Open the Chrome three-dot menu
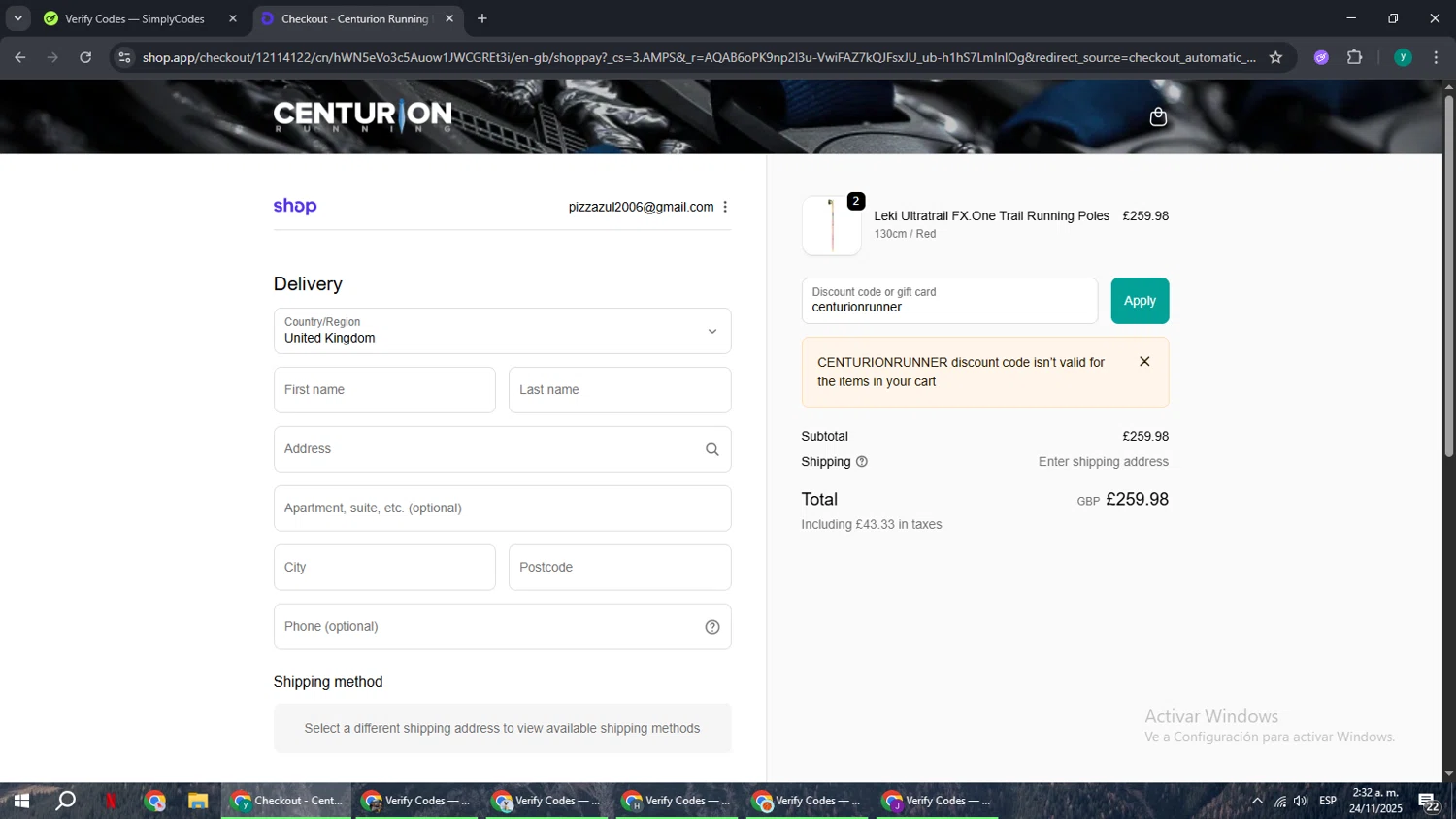The image size is (1456, 819). click(1436, 57)
